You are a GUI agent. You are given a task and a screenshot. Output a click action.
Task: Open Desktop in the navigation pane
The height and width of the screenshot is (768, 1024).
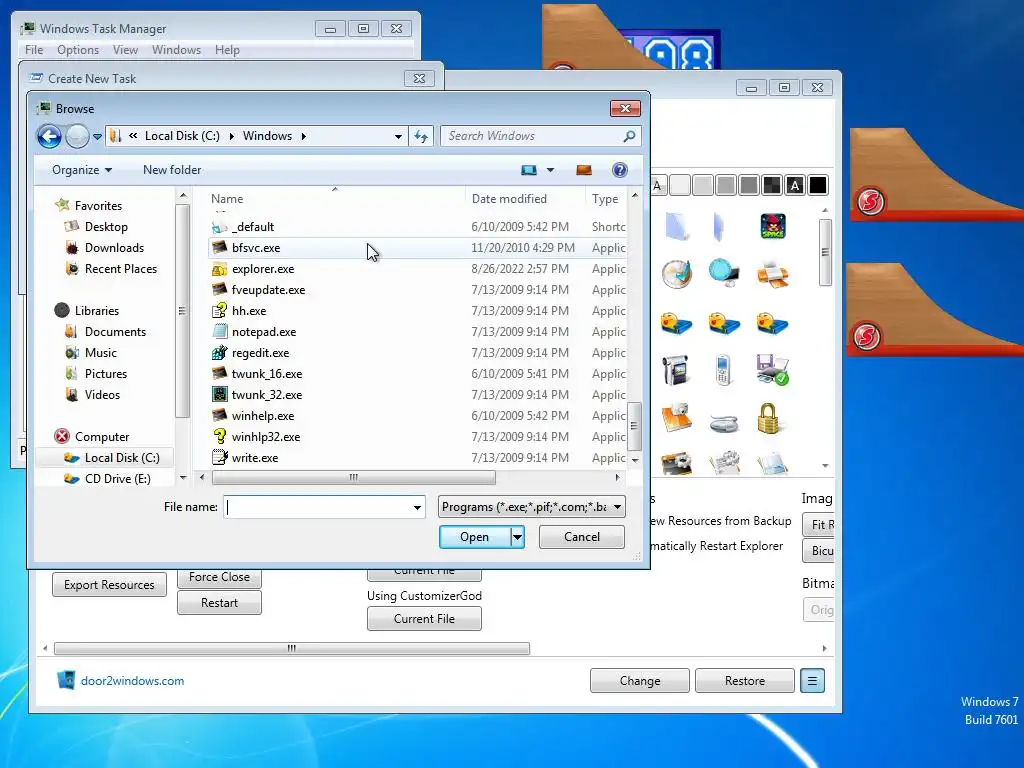coord(106,227)
